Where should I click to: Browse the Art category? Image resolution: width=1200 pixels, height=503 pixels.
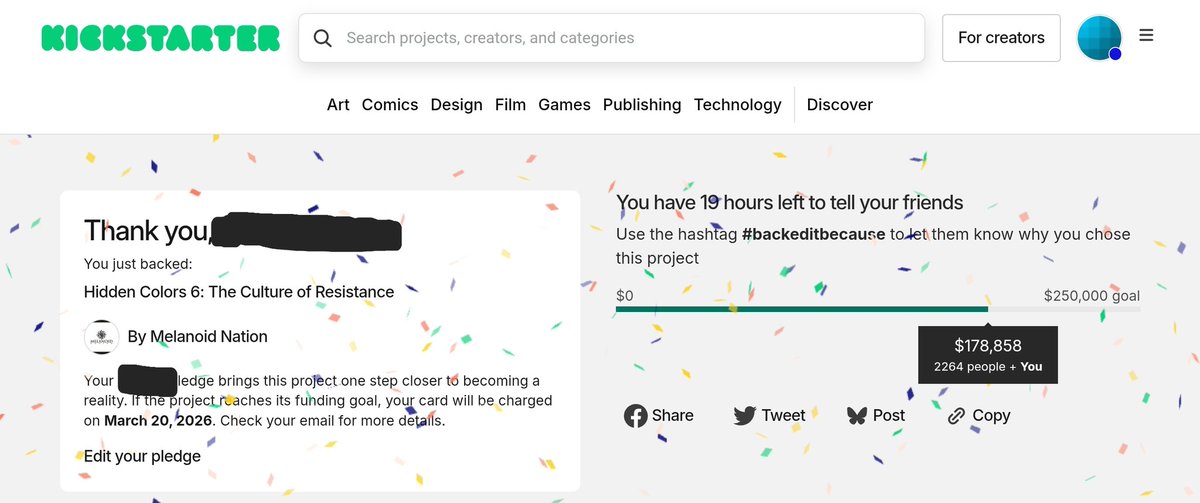(338, 104)
